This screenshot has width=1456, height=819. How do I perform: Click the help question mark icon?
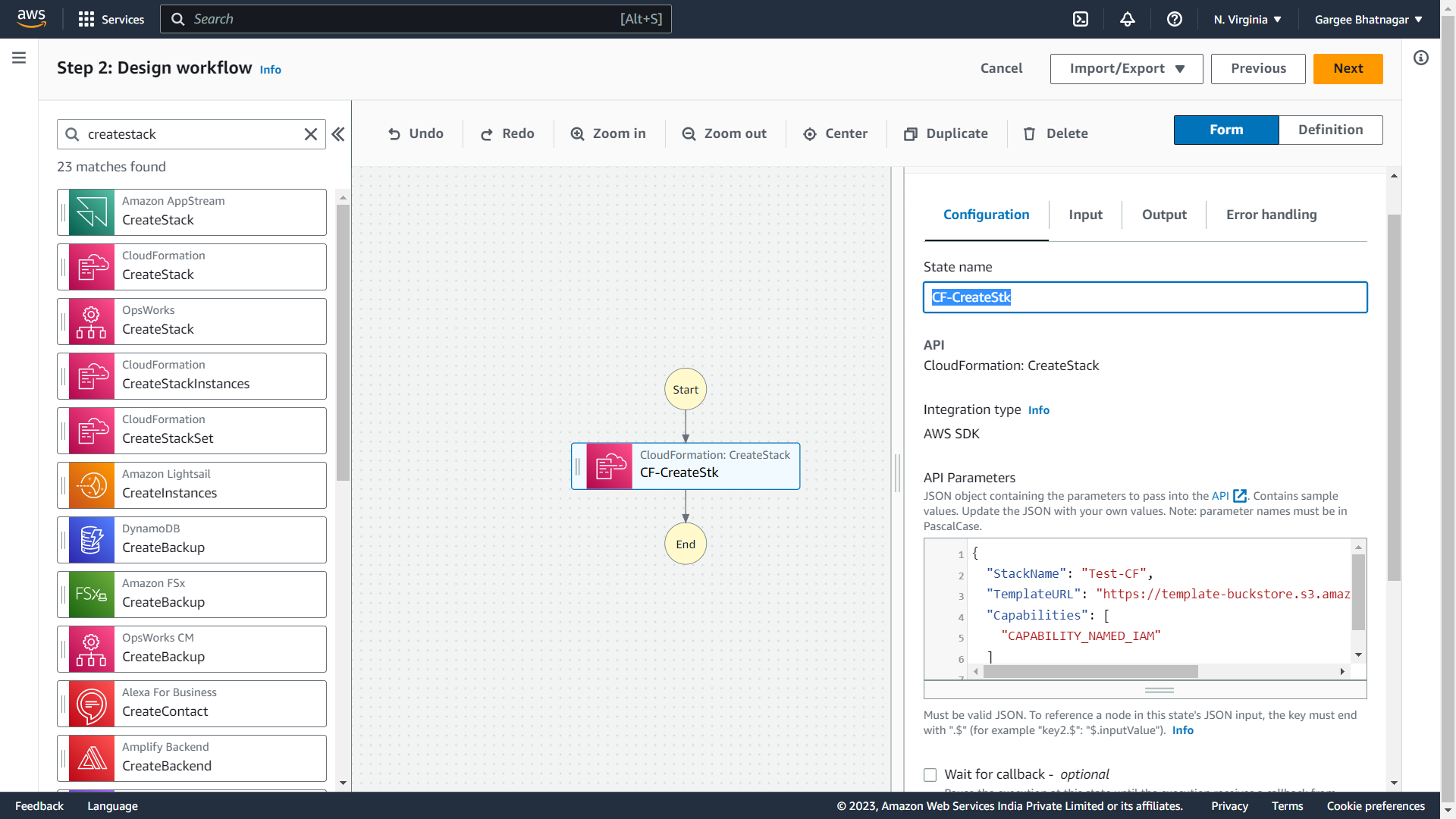(1175, 20)
